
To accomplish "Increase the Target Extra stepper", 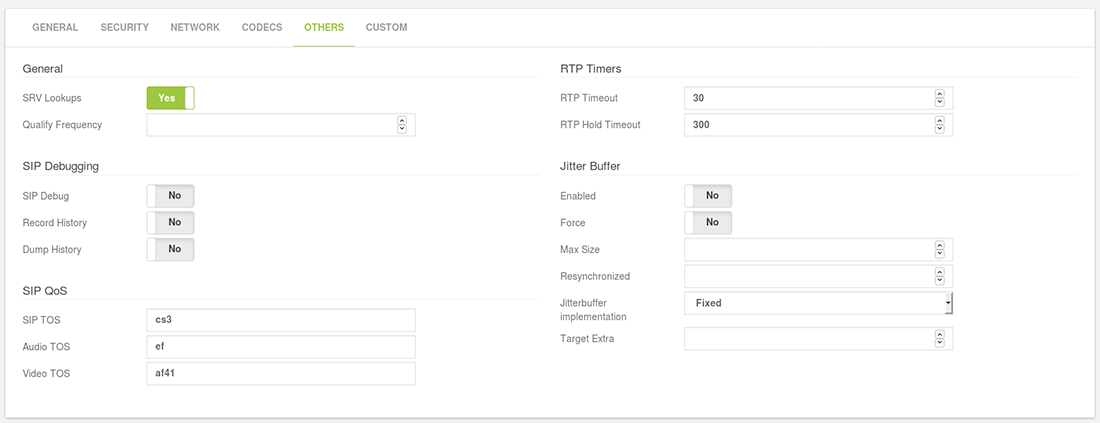I will tap(940, 335).
